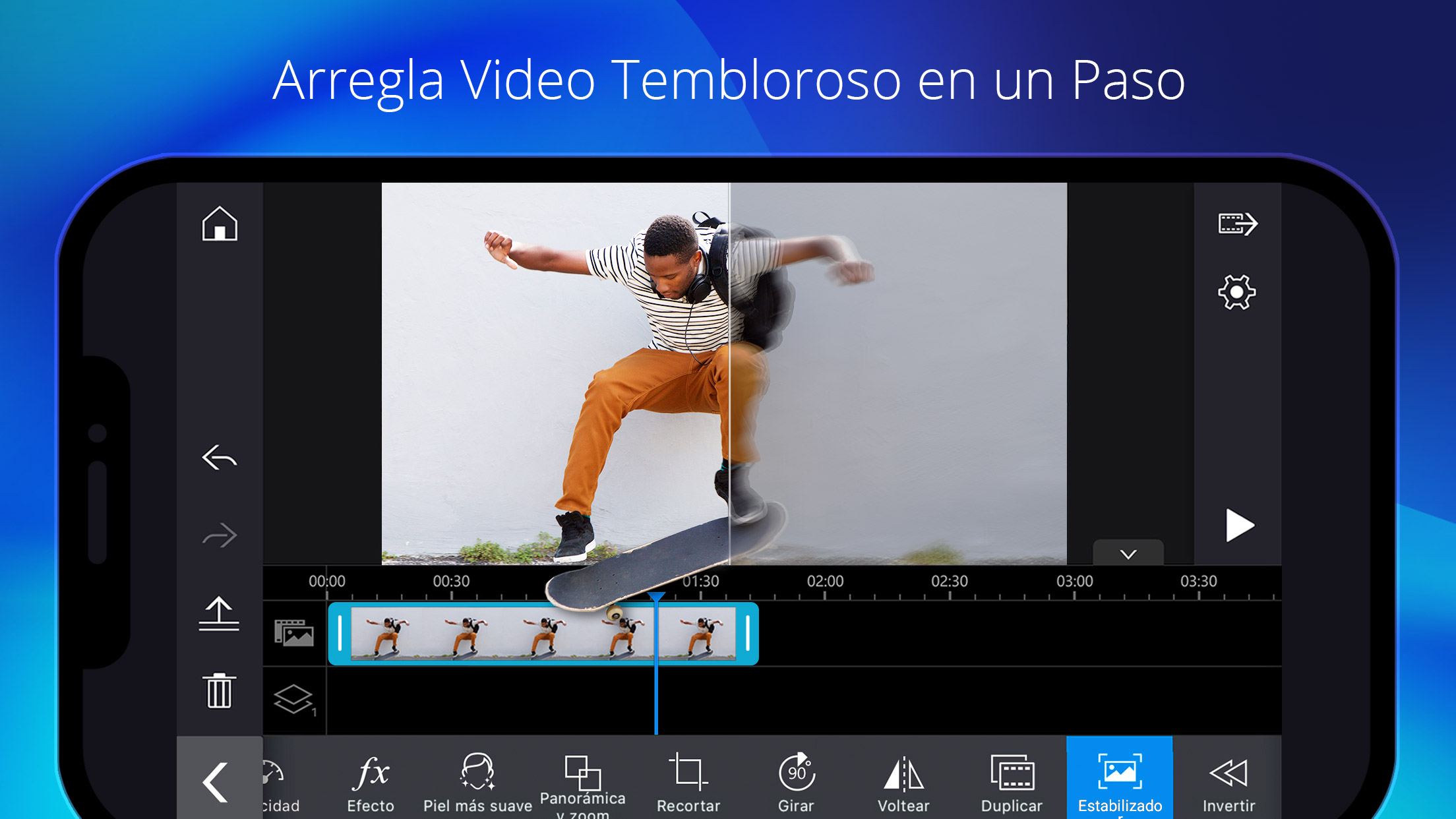Tap the upload arrow icon in left sidebar
This screenshot has width=1456, height=819.
(219, 613)
